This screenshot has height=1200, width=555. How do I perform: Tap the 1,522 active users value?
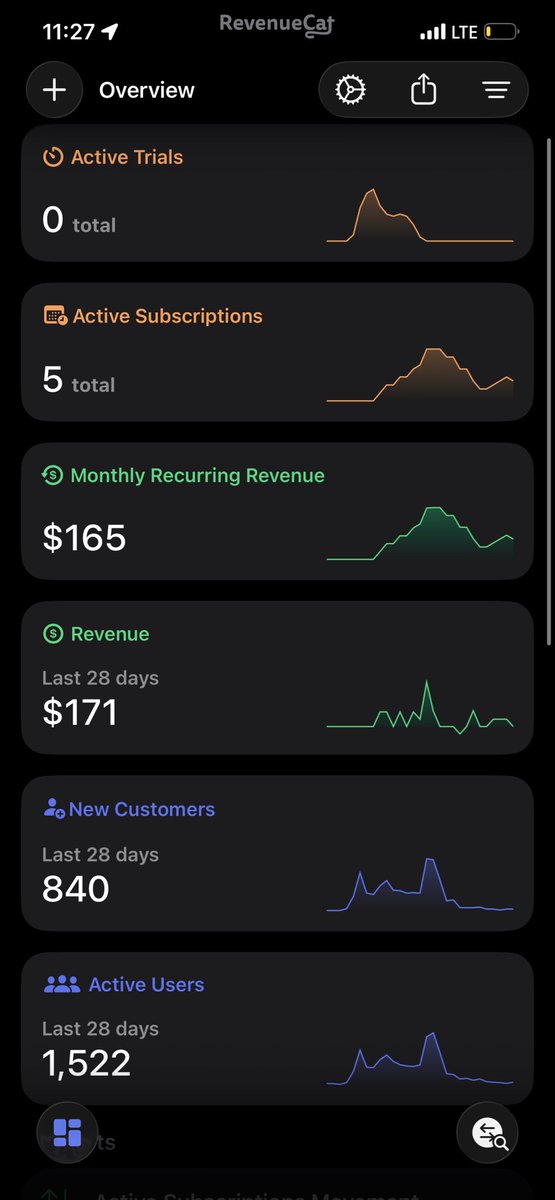(x=87, y=1062)
